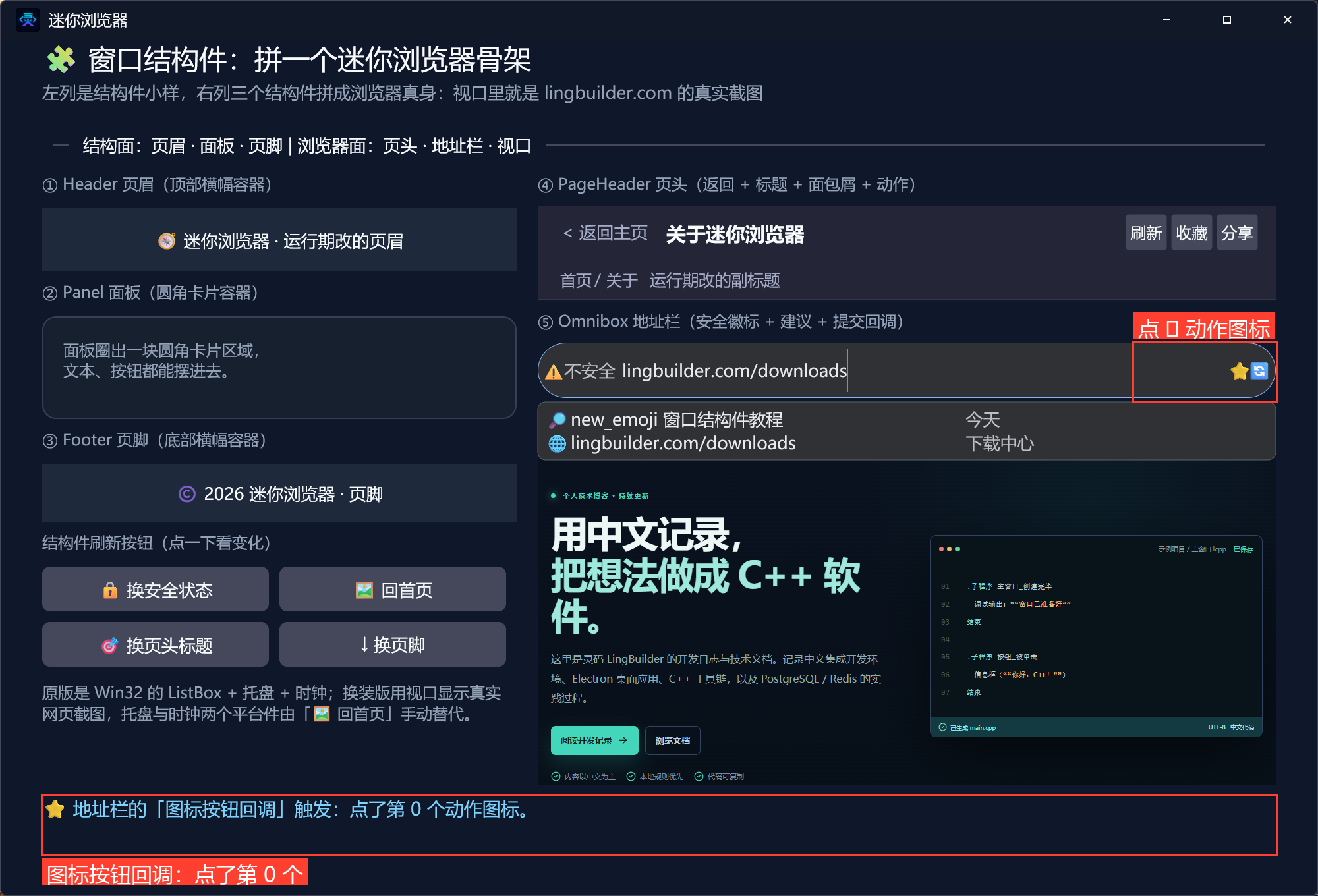Click the 首页 / 关于 breadcrumb
1318x896 pixels.
click(599, 281)
